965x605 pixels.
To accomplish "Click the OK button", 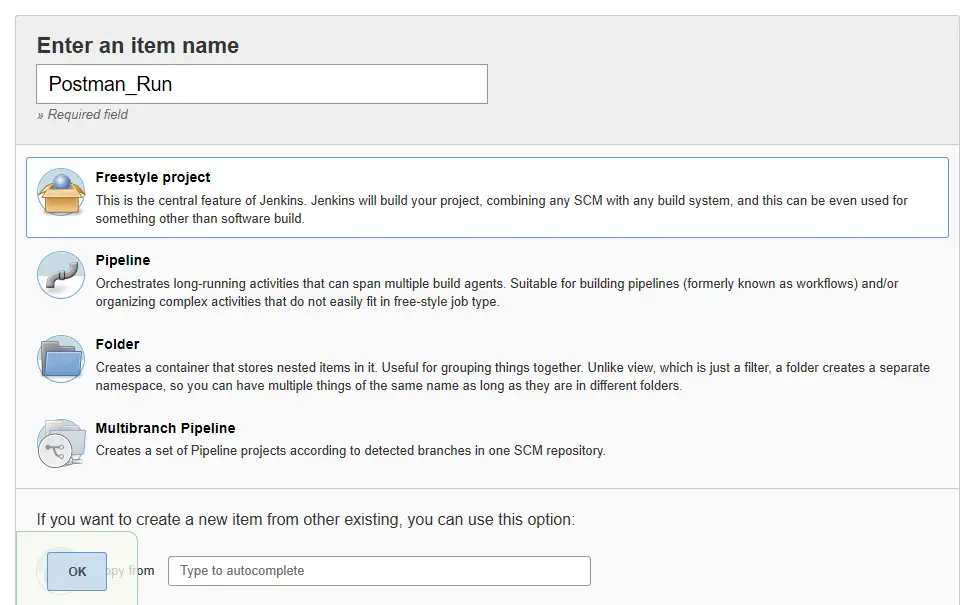I will [77, 572].
